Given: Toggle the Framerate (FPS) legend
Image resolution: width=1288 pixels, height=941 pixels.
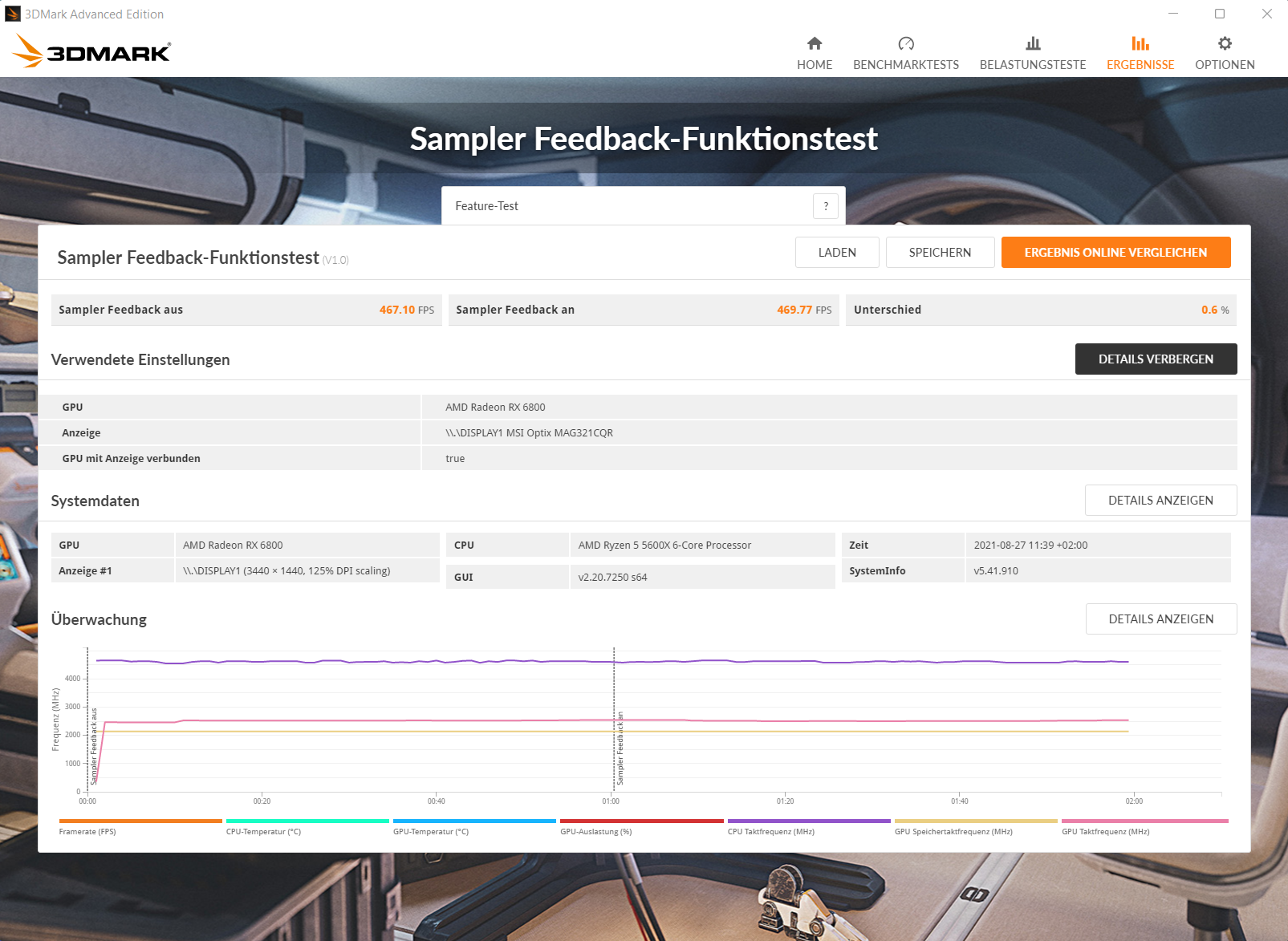Looking at the screenshot, I should [x=140, y=827].
